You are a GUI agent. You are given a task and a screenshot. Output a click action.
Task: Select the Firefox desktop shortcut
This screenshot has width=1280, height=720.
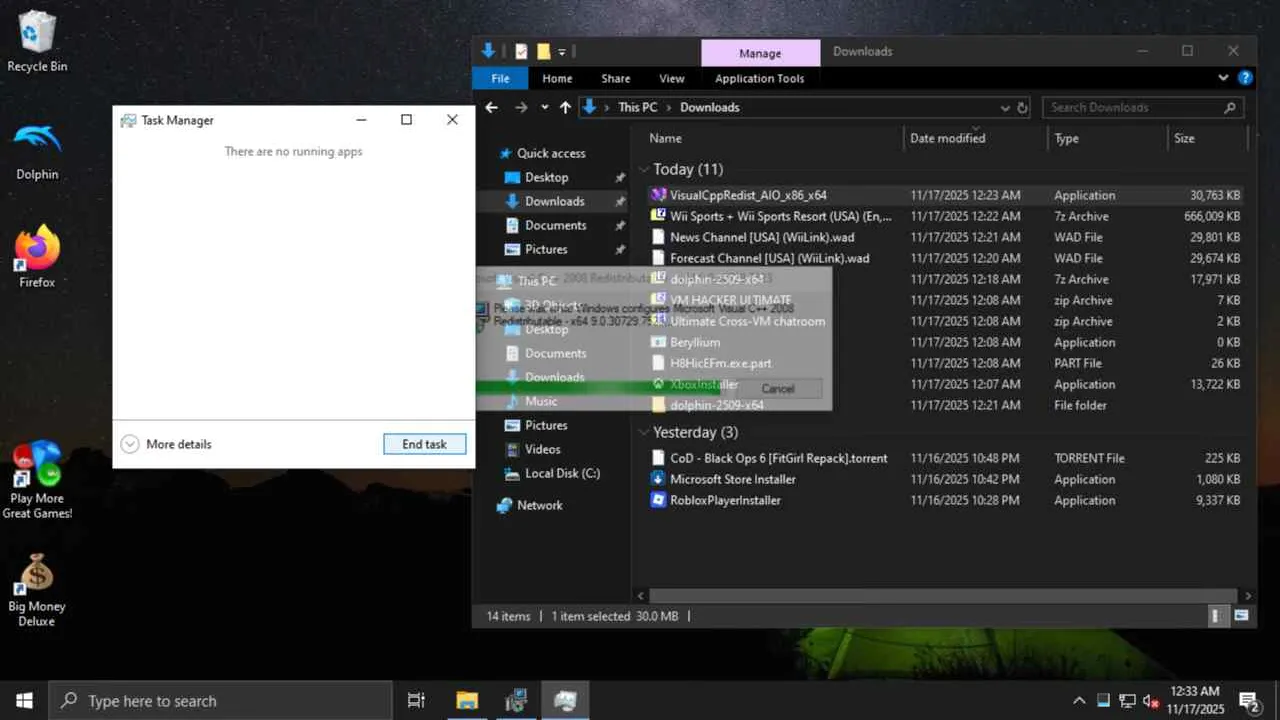tap(38, 257)
